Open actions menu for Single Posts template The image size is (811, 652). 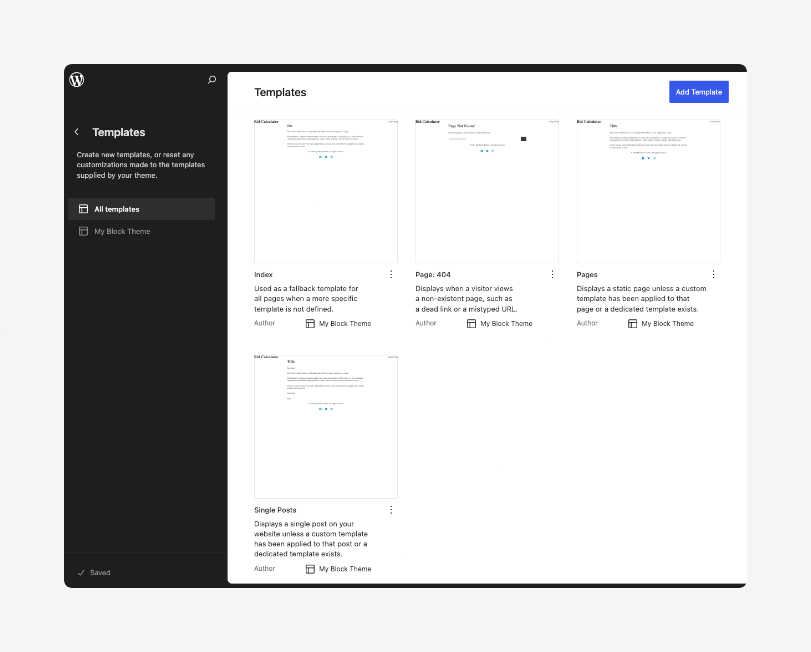[x=391, y=510]
